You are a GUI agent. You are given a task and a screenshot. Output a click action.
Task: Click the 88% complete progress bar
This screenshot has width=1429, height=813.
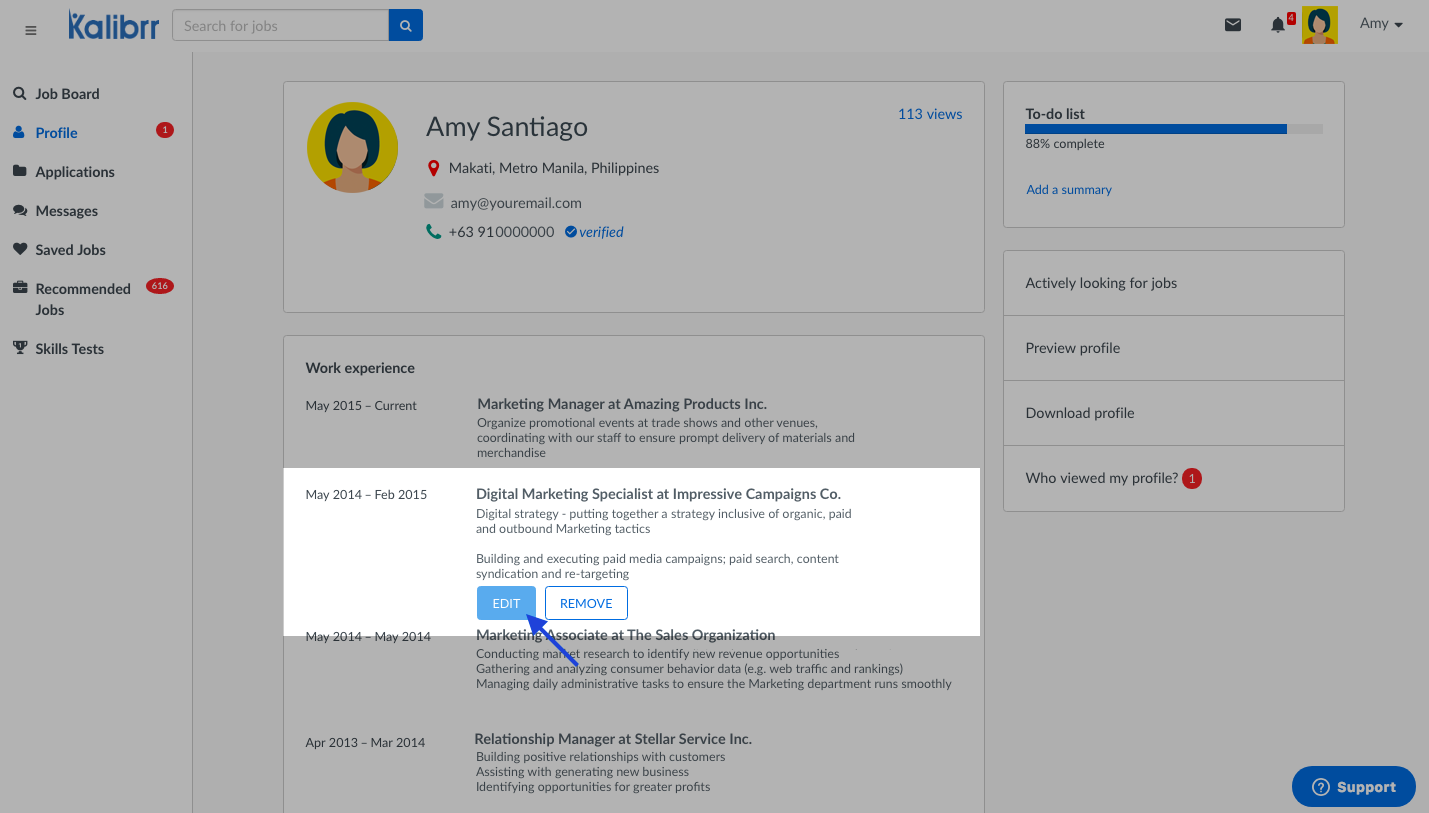tap(1173, 129)
